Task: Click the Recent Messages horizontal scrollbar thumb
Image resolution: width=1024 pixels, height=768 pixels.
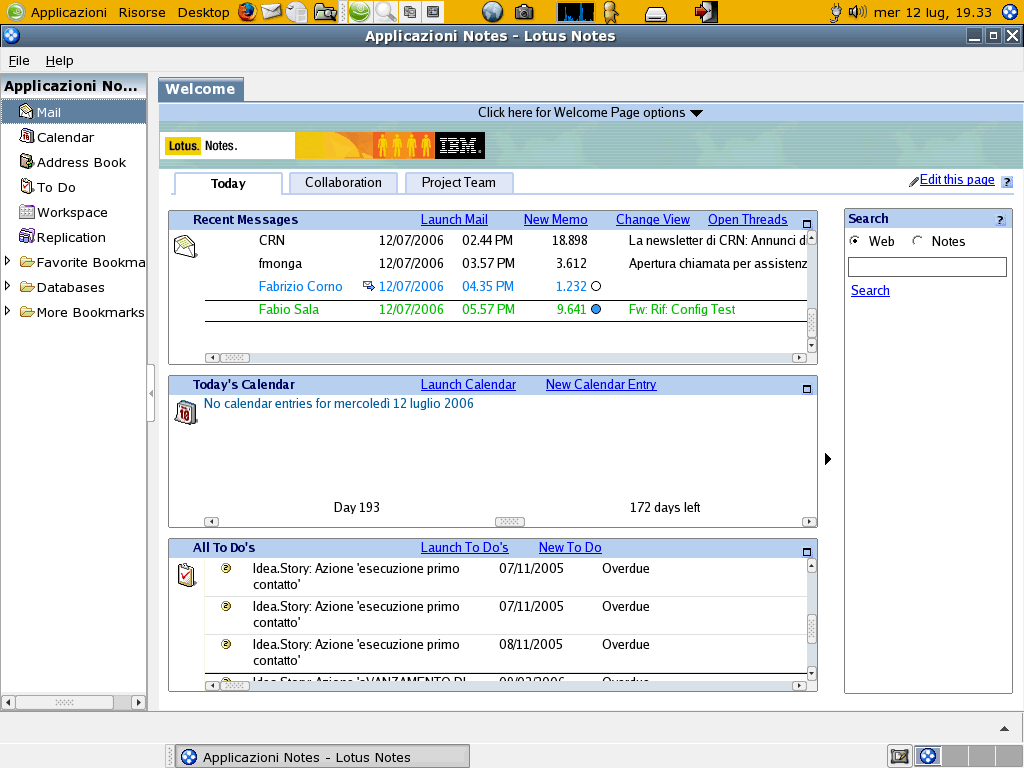Action: coord(235,358)
